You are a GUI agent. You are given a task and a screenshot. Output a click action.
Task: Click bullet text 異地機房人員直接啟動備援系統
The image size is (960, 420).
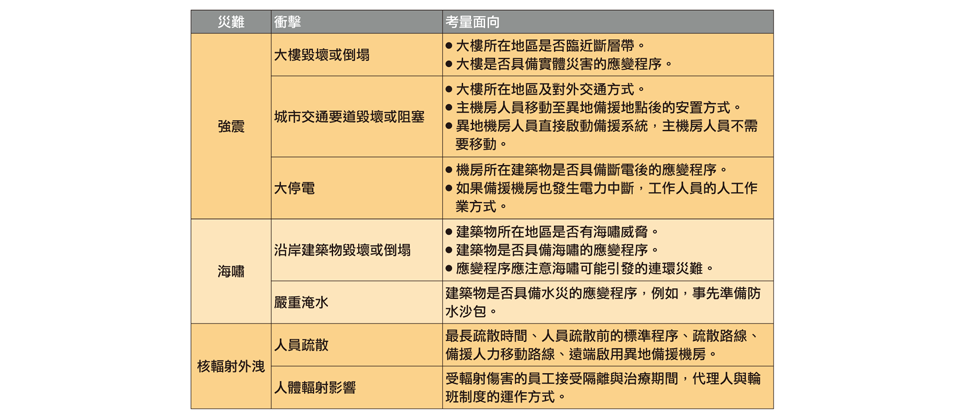(550, 126)
